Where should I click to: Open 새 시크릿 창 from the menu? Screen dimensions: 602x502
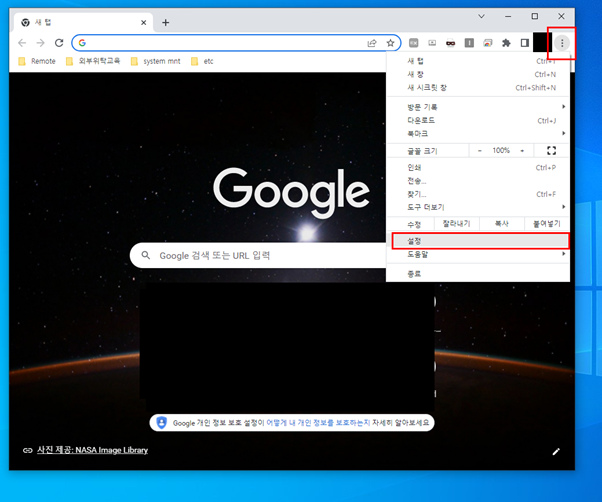pos(478,88)
